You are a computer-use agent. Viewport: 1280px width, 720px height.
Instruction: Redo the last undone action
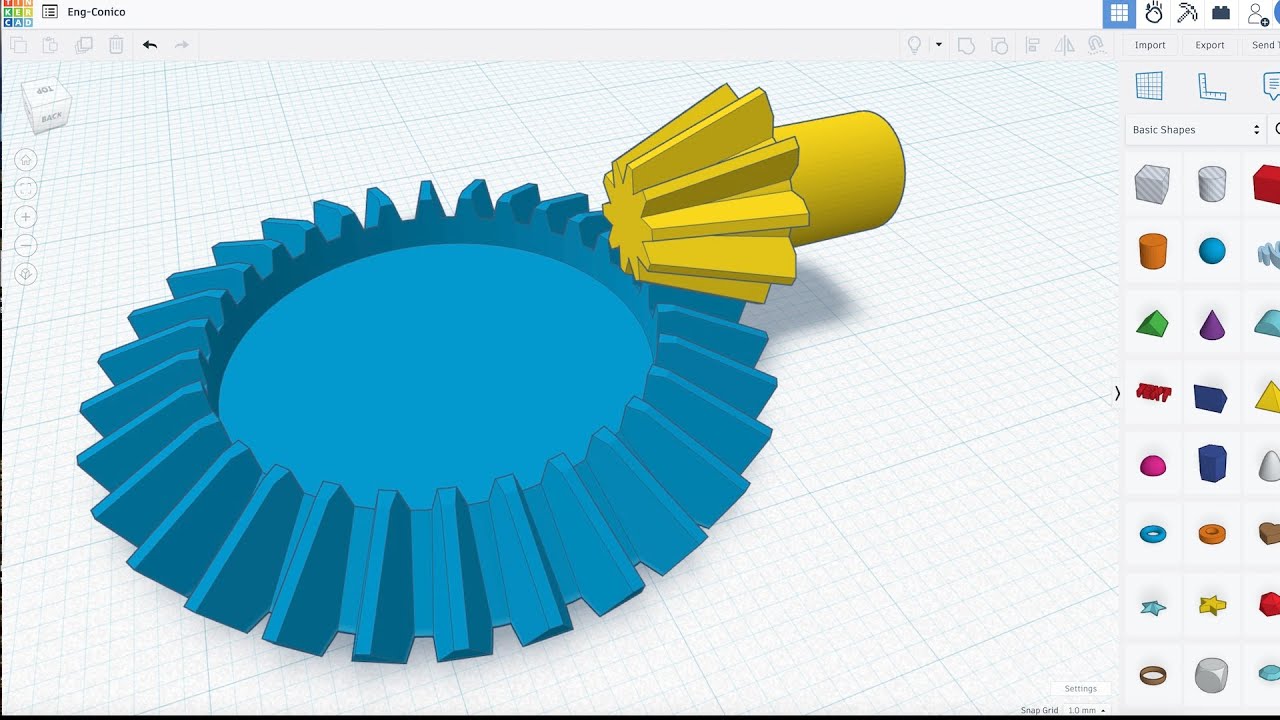[x=182, y=45]
